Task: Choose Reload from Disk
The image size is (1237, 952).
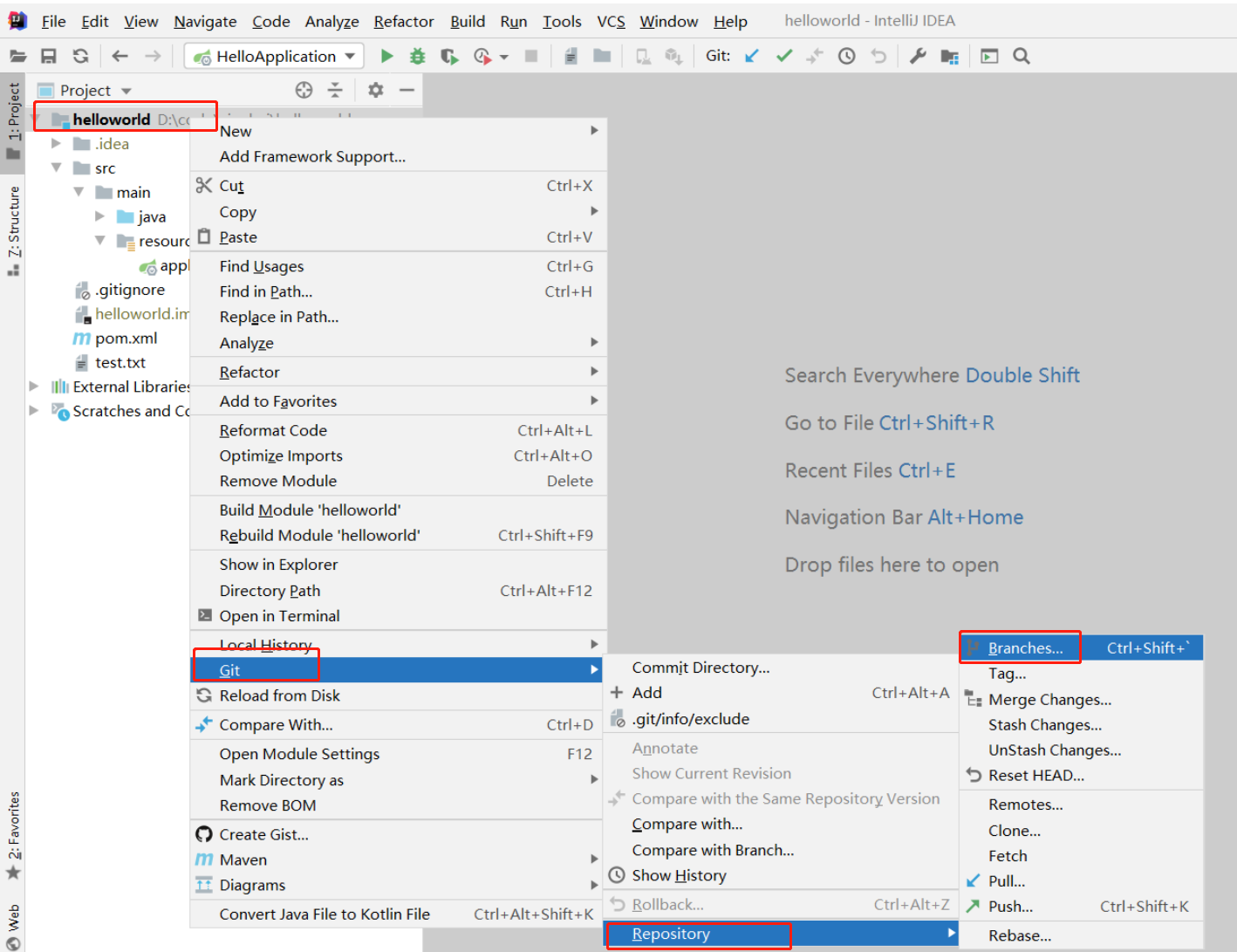Action: [399, 695]
